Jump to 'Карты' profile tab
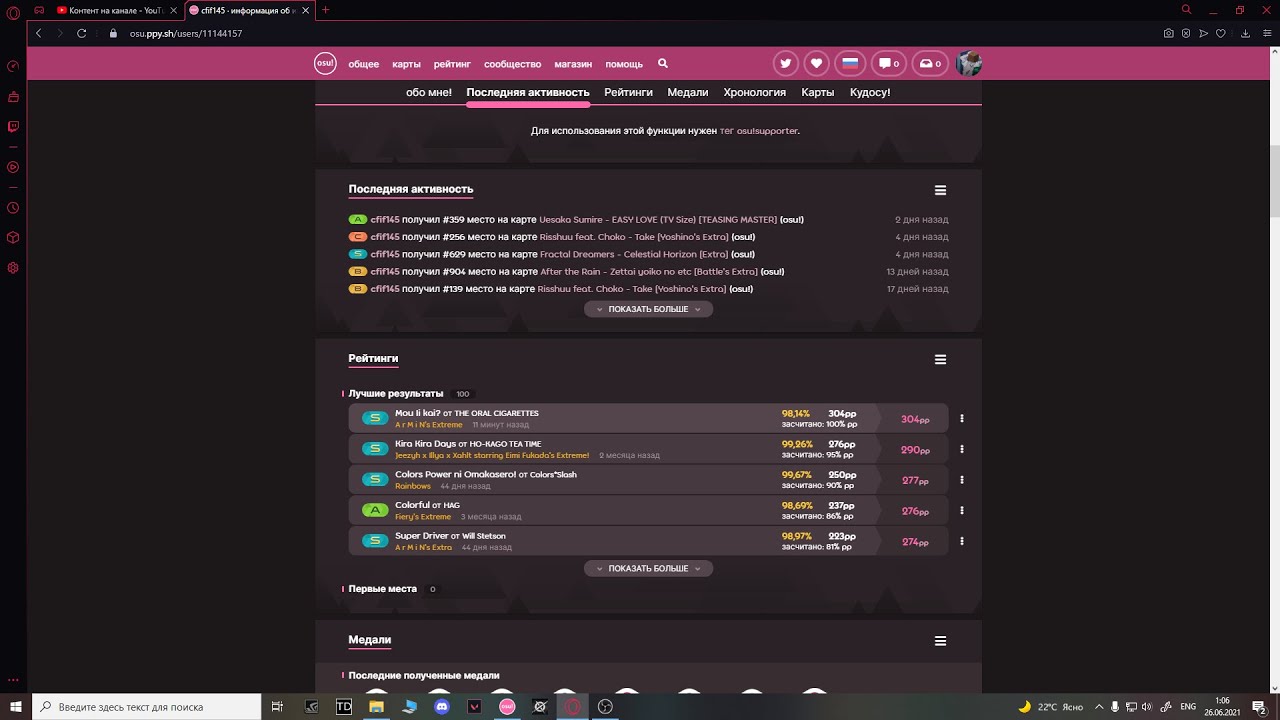Image resolution: width=1280 pixels, height=720 pixels. [817, 92]
